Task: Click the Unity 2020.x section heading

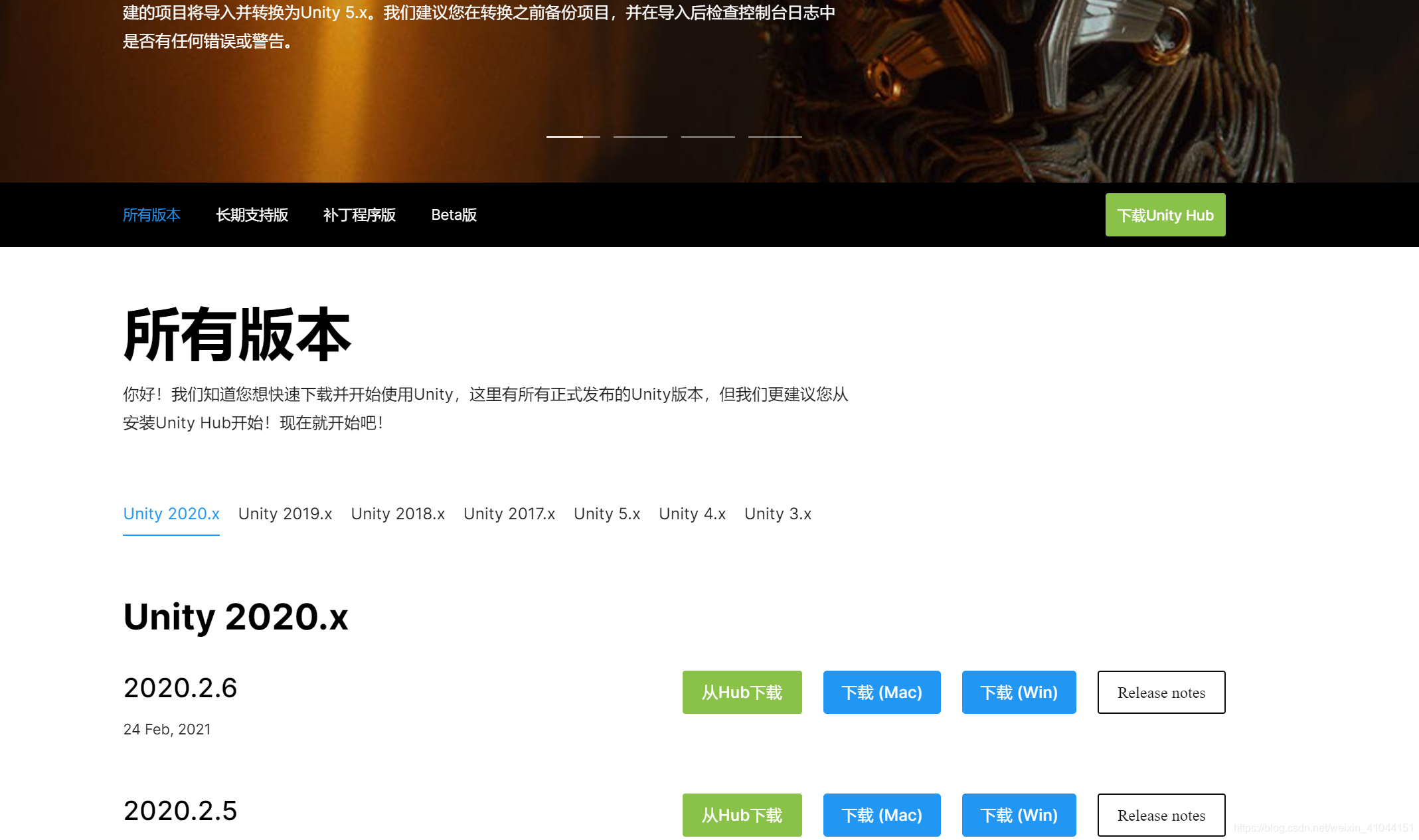Action: point(236,617)
